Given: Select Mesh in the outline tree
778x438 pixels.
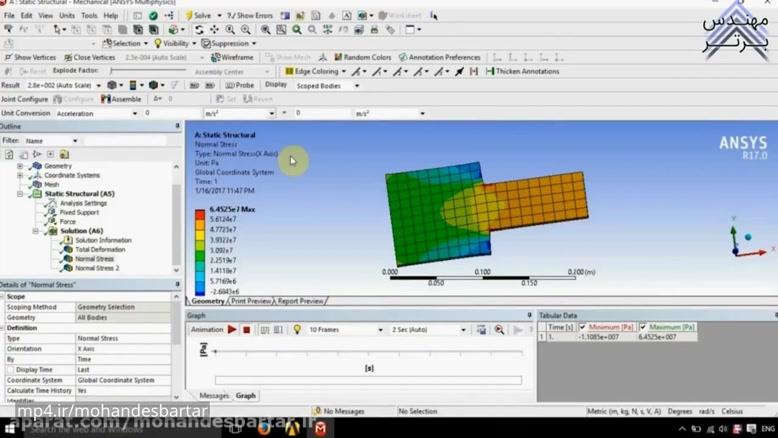Looking at the screenshot, I should (x=52, y=185).
